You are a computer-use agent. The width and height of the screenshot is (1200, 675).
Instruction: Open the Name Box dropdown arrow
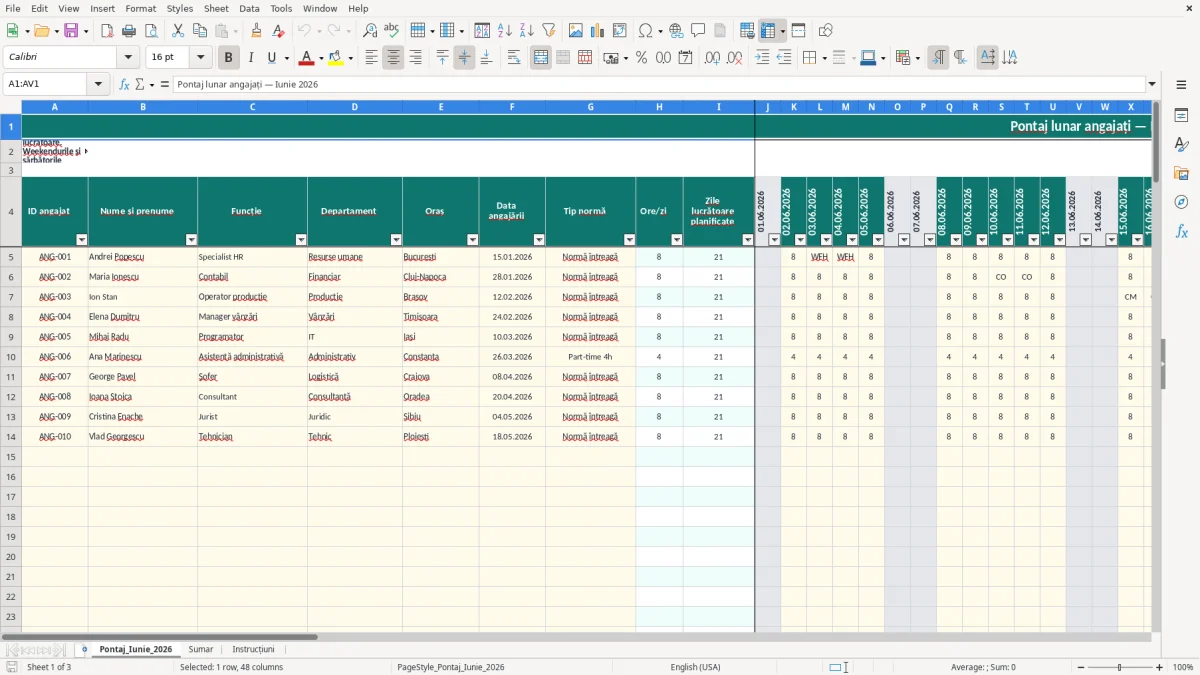[x=98, y=84]
